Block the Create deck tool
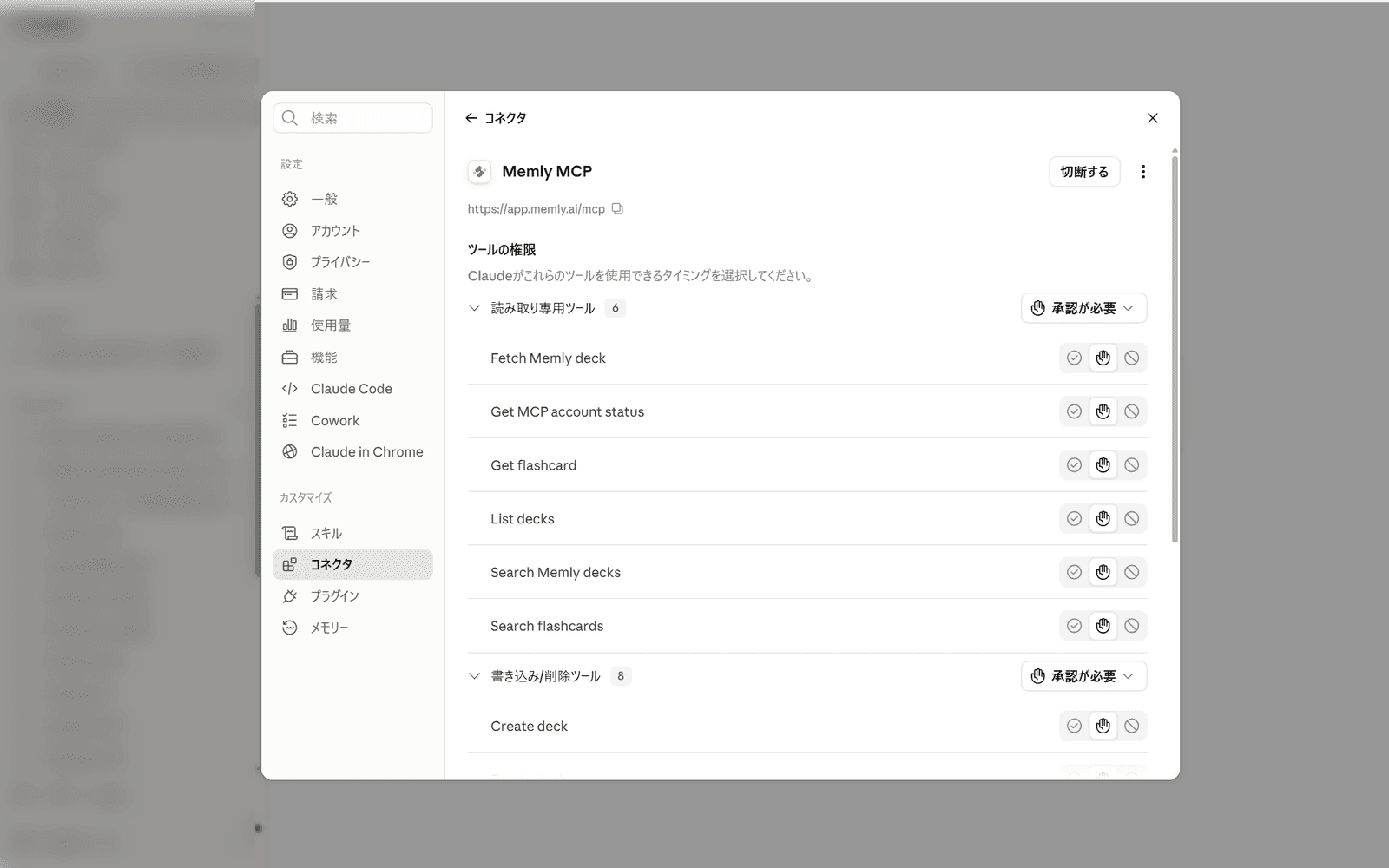Image resolution: width=1389 pixels, height=868 pixels. tap(1131, 726)
